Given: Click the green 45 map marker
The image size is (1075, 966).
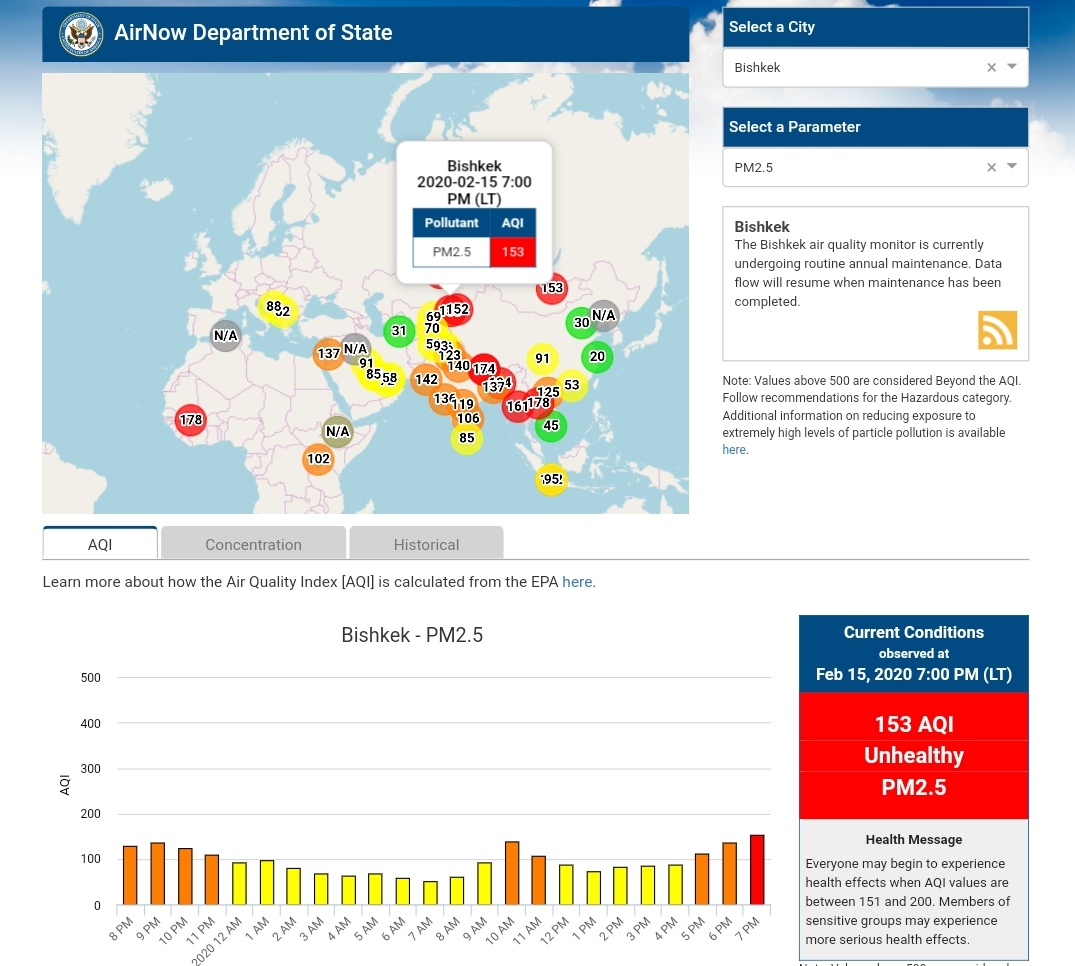Looking at the screenshot, I should coord(550,426).
